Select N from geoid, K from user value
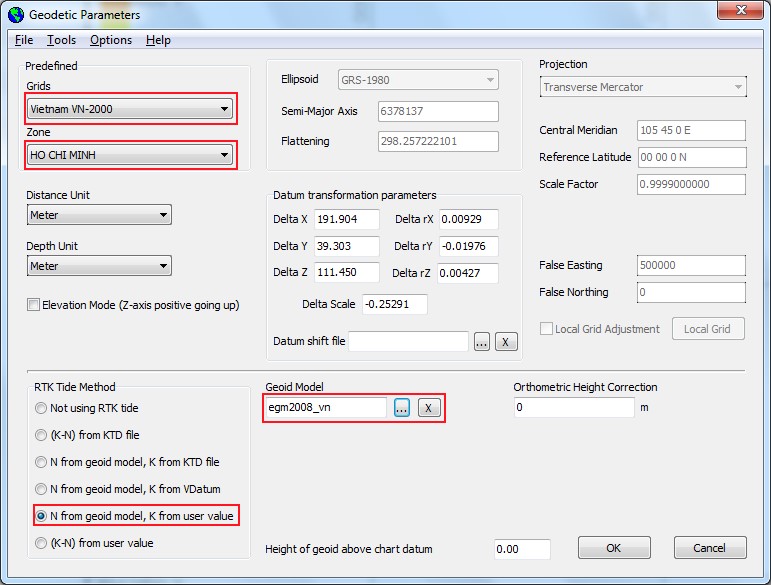771x585 pixels. 41,516
